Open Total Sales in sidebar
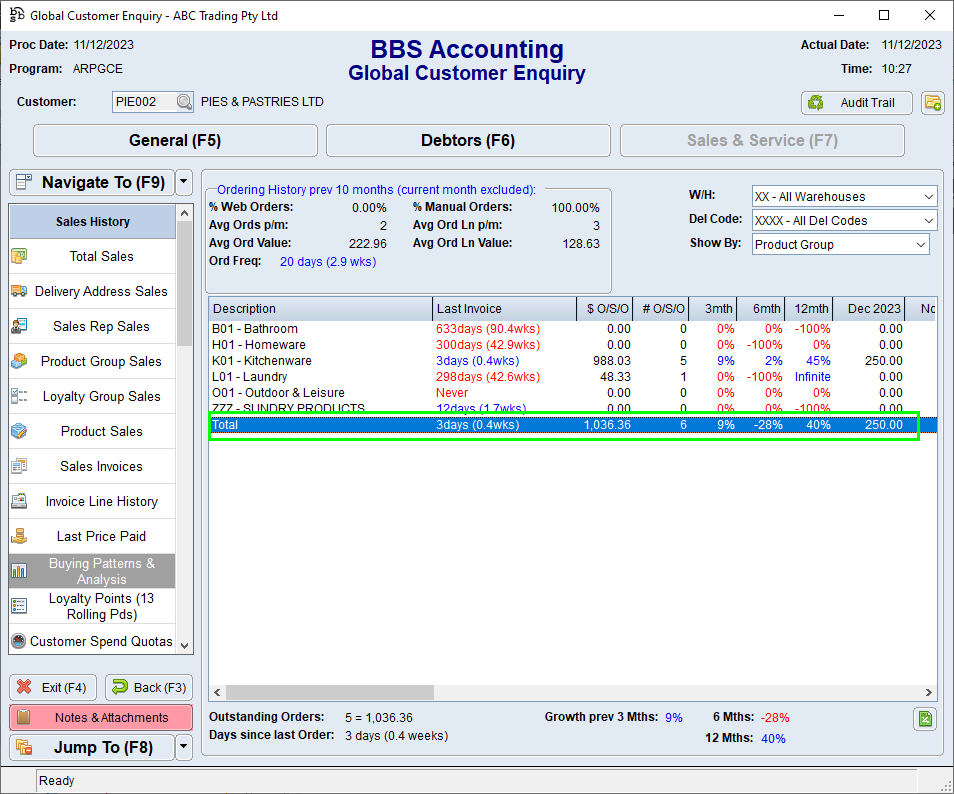The height and width of the screenshot is (794, 954). (101, 257)
